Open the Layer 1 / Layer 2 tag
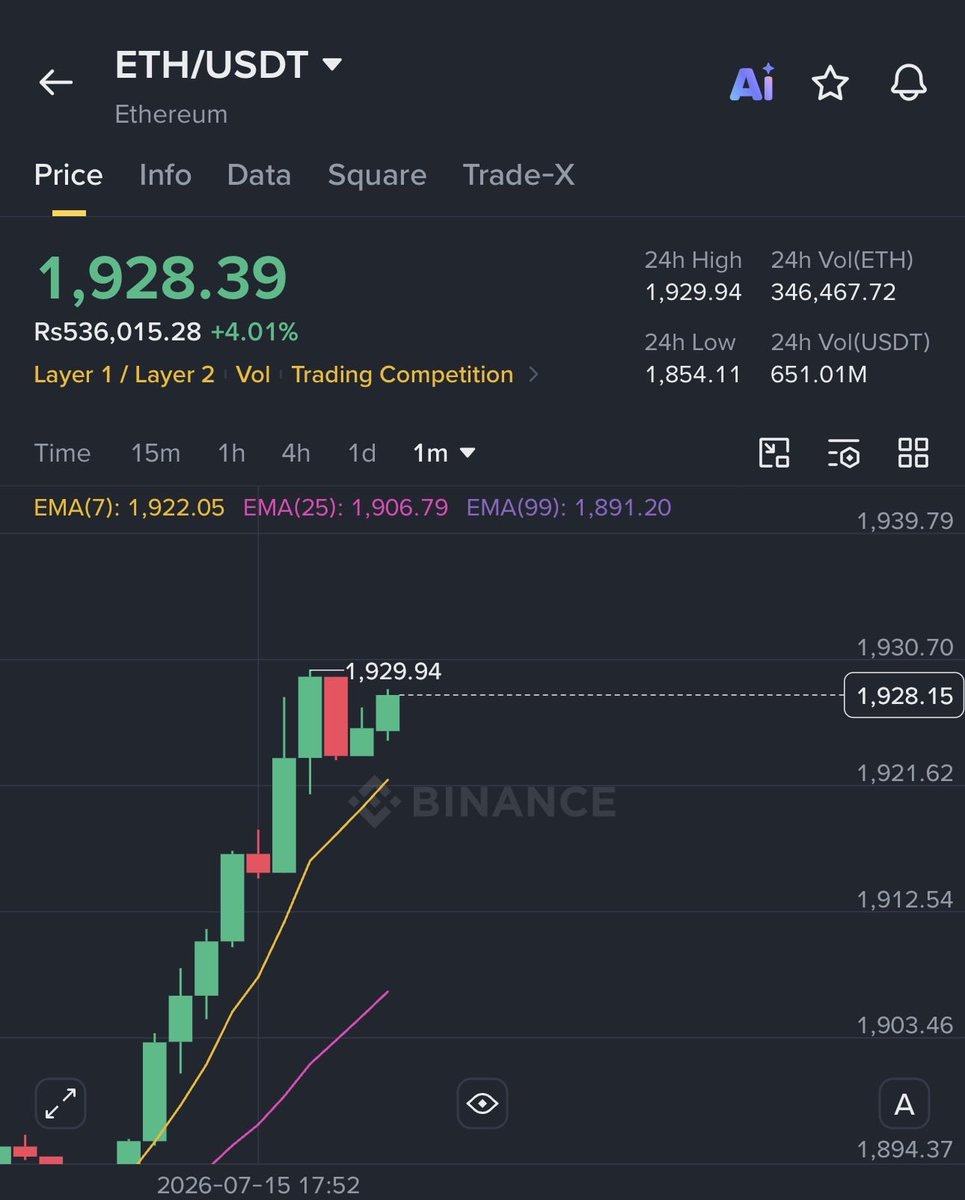Image resolution: width=965 pixels, height=1200 pixels. tap(124, 375)
